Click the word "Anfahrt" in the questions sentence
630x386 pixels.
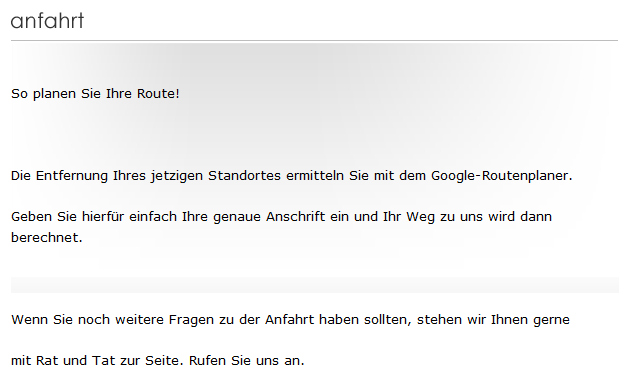pos(289,320)
